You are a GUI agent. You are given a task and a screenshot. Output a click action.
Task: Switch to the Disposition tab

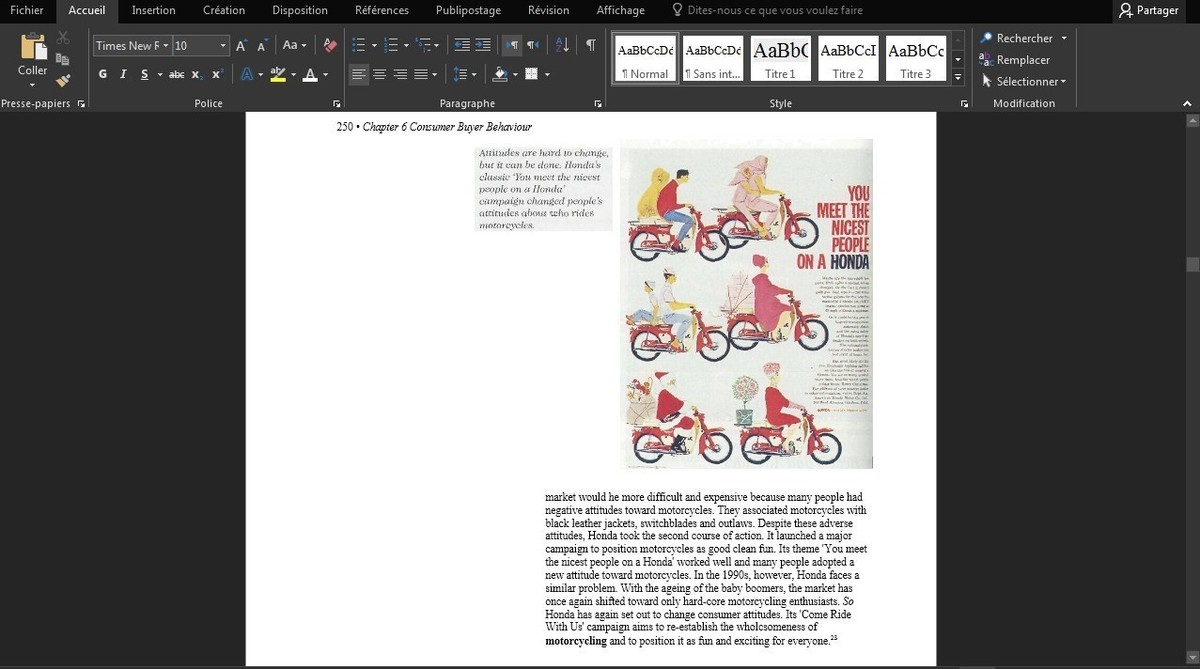point(300,10)
